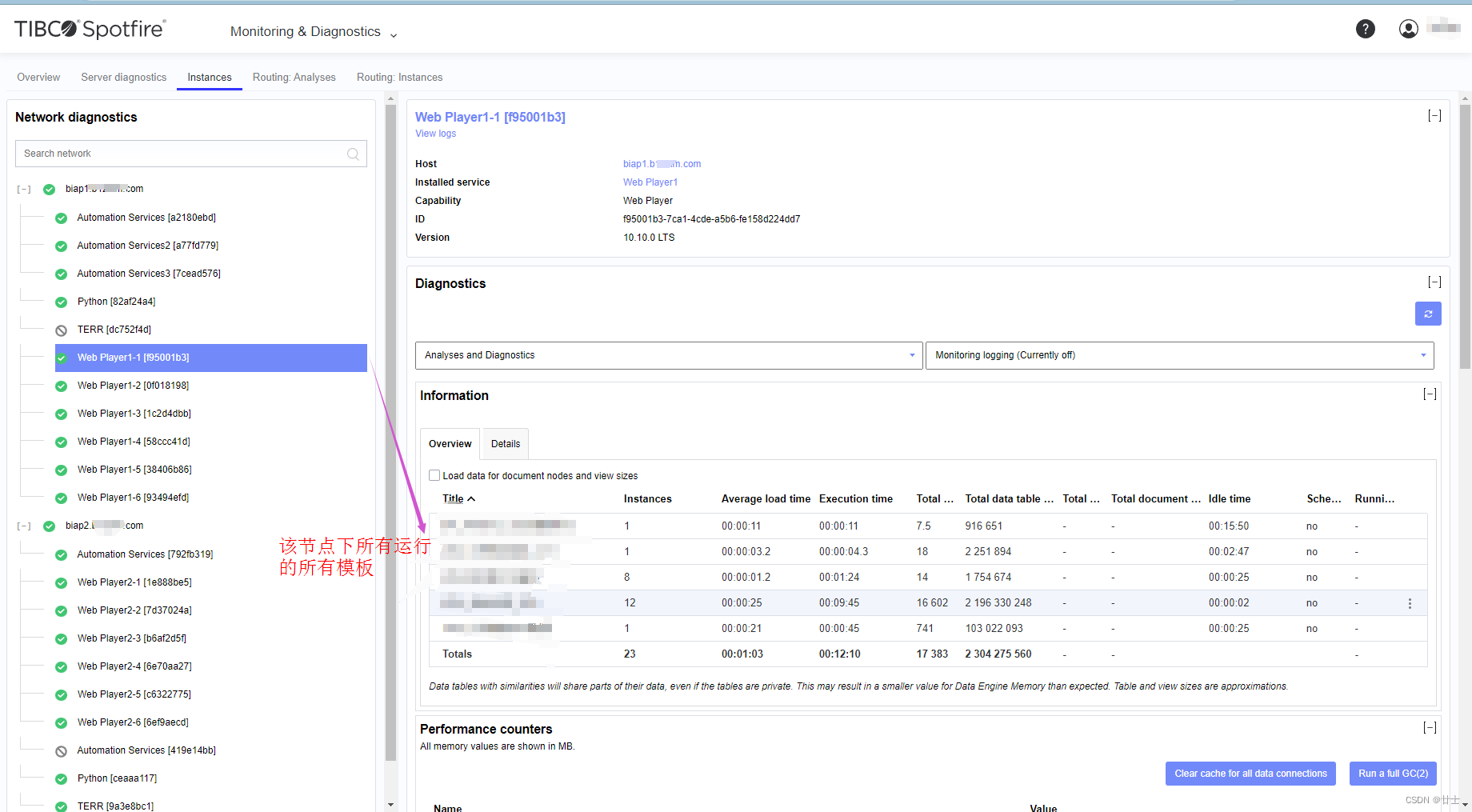Viewport: 1472px width, 812px height.
Task: Select Web Player2-1 [1e888be5] in the tree
Action: point(134,582)
